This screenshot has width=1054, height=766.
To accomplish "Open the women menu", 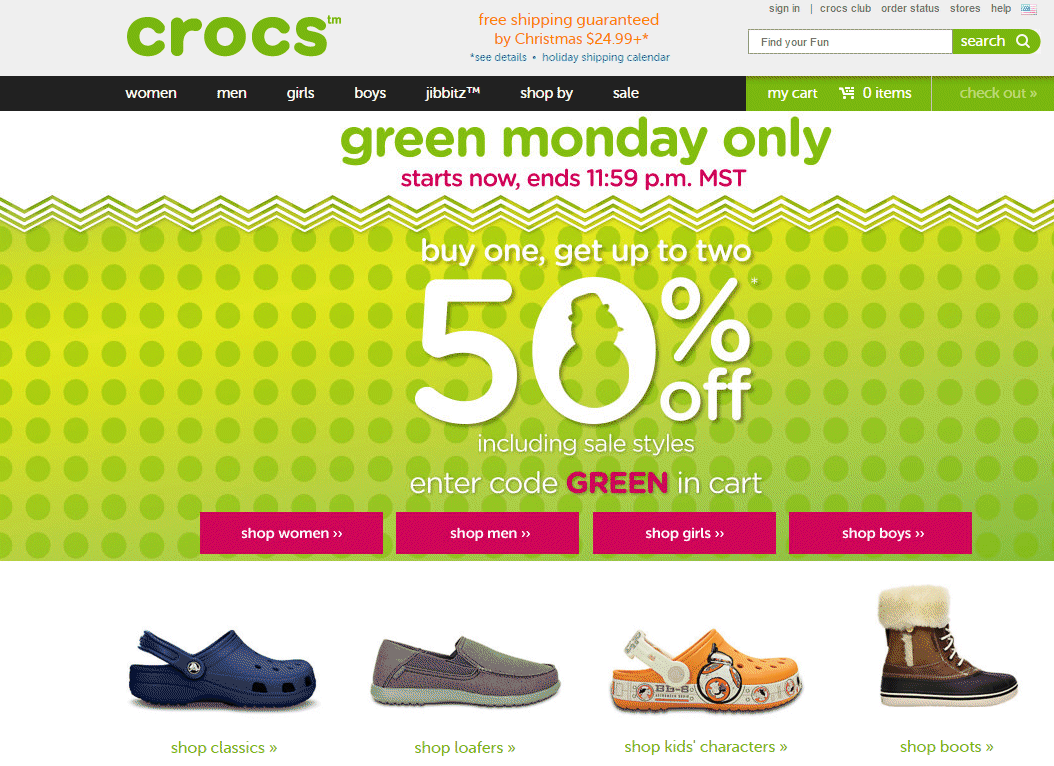I will click(151, 93).
